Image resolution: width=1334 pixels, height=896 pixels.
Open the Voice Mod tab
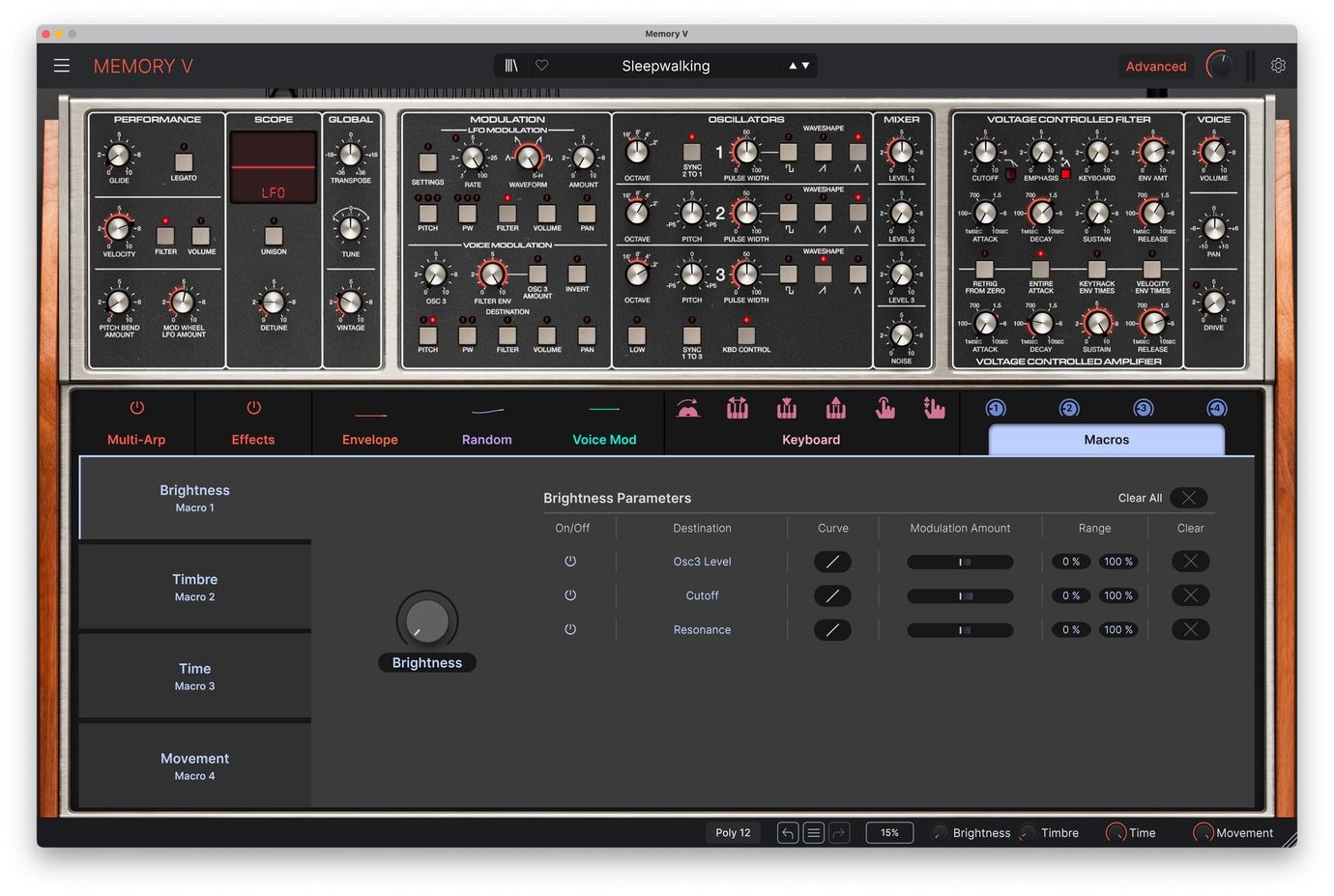tap(604, 423)
